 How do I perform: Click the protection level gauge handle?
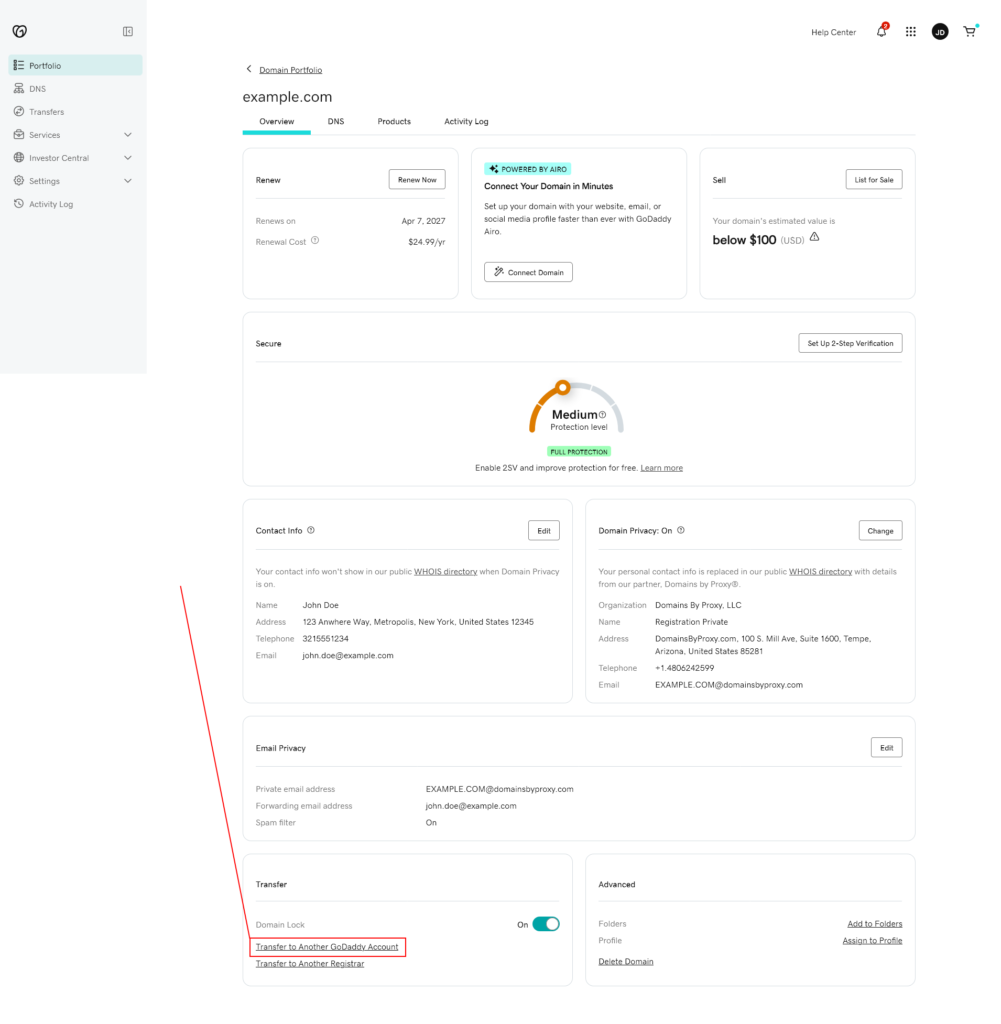(x=562, y=388)
